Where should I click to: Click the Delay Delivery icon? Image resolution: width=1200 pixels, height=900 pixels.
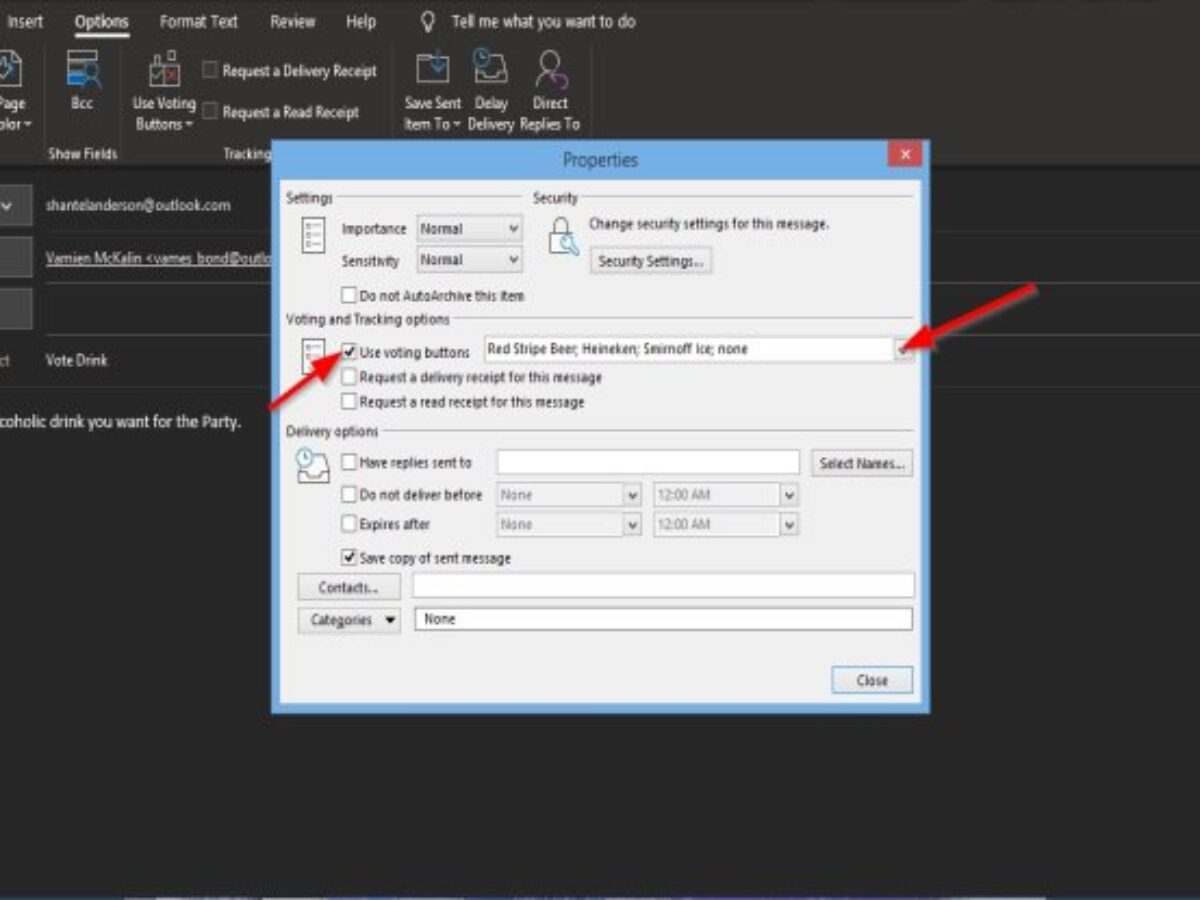point(489,69)
